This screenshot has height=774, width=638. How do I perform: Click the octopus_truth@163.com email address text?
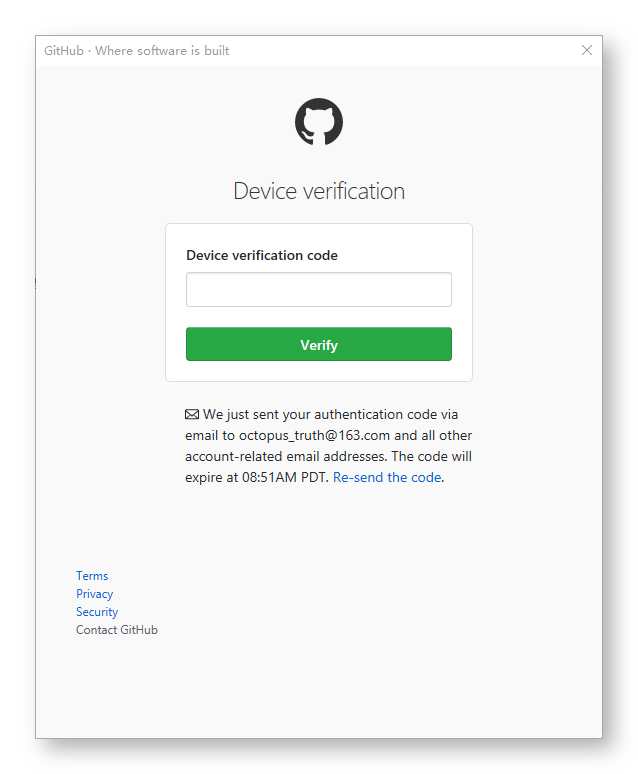pos(315,436)
